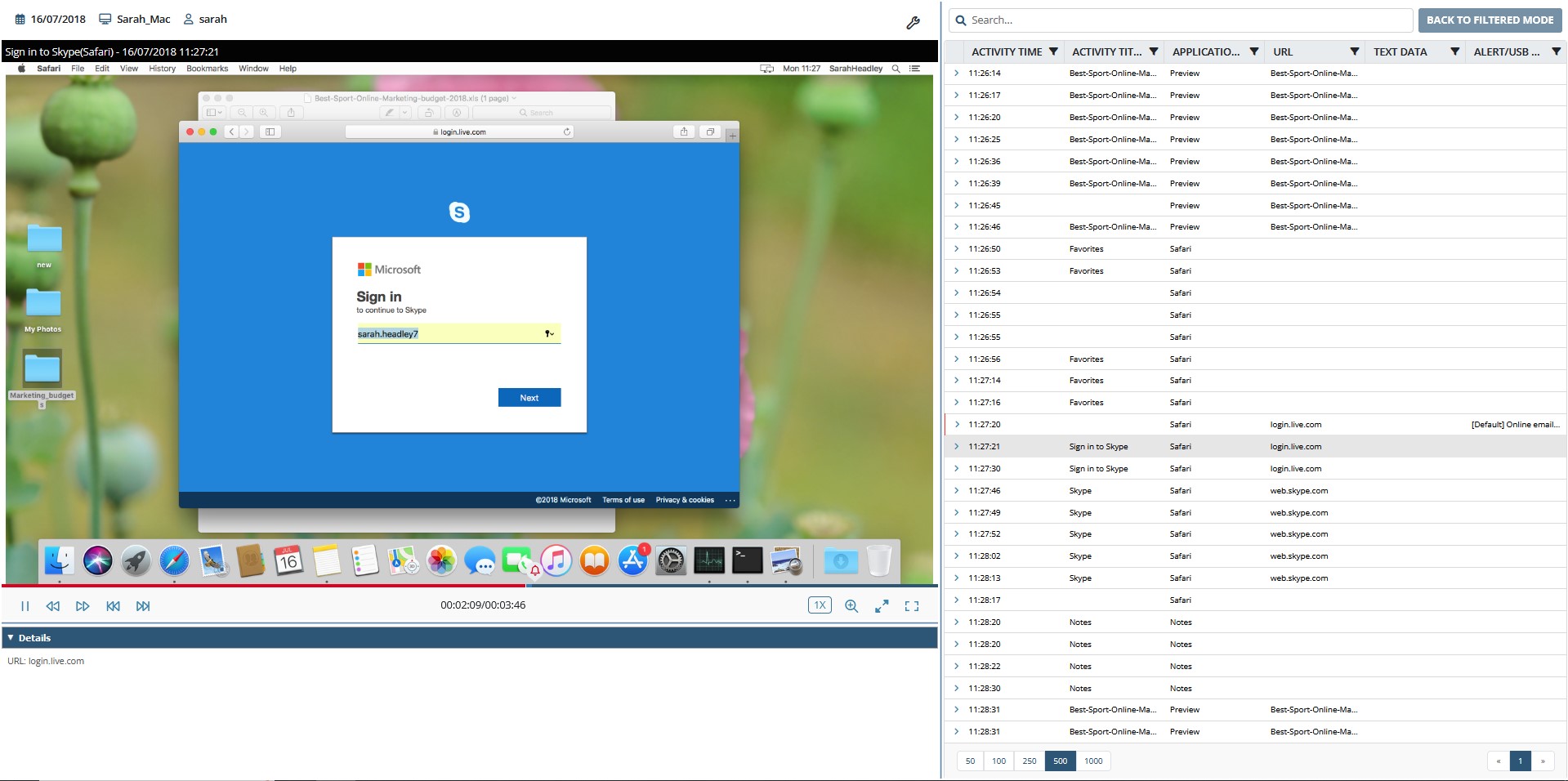
Task: Open the Safari menu in recording
Action: (48, 69)
